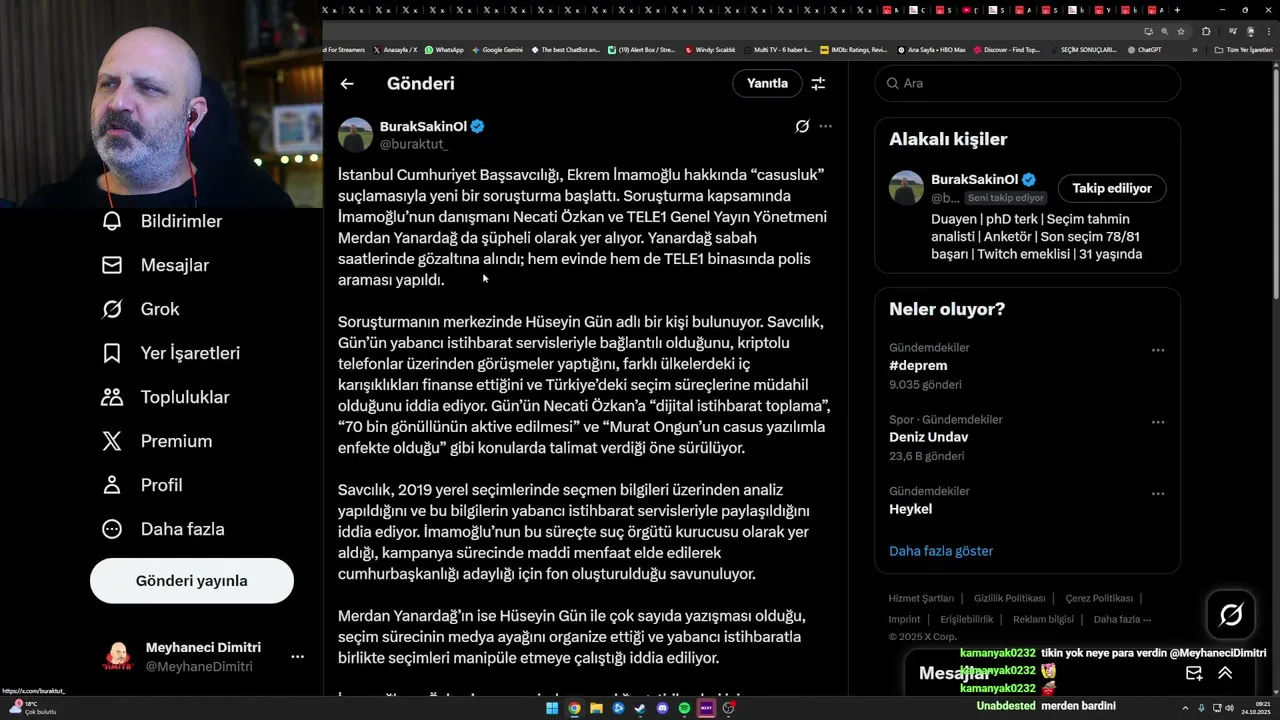Viewport: 1280px width, 720px height.
Task: Open the Deniz Undav trending topic
Action: [x=929, y=437]
